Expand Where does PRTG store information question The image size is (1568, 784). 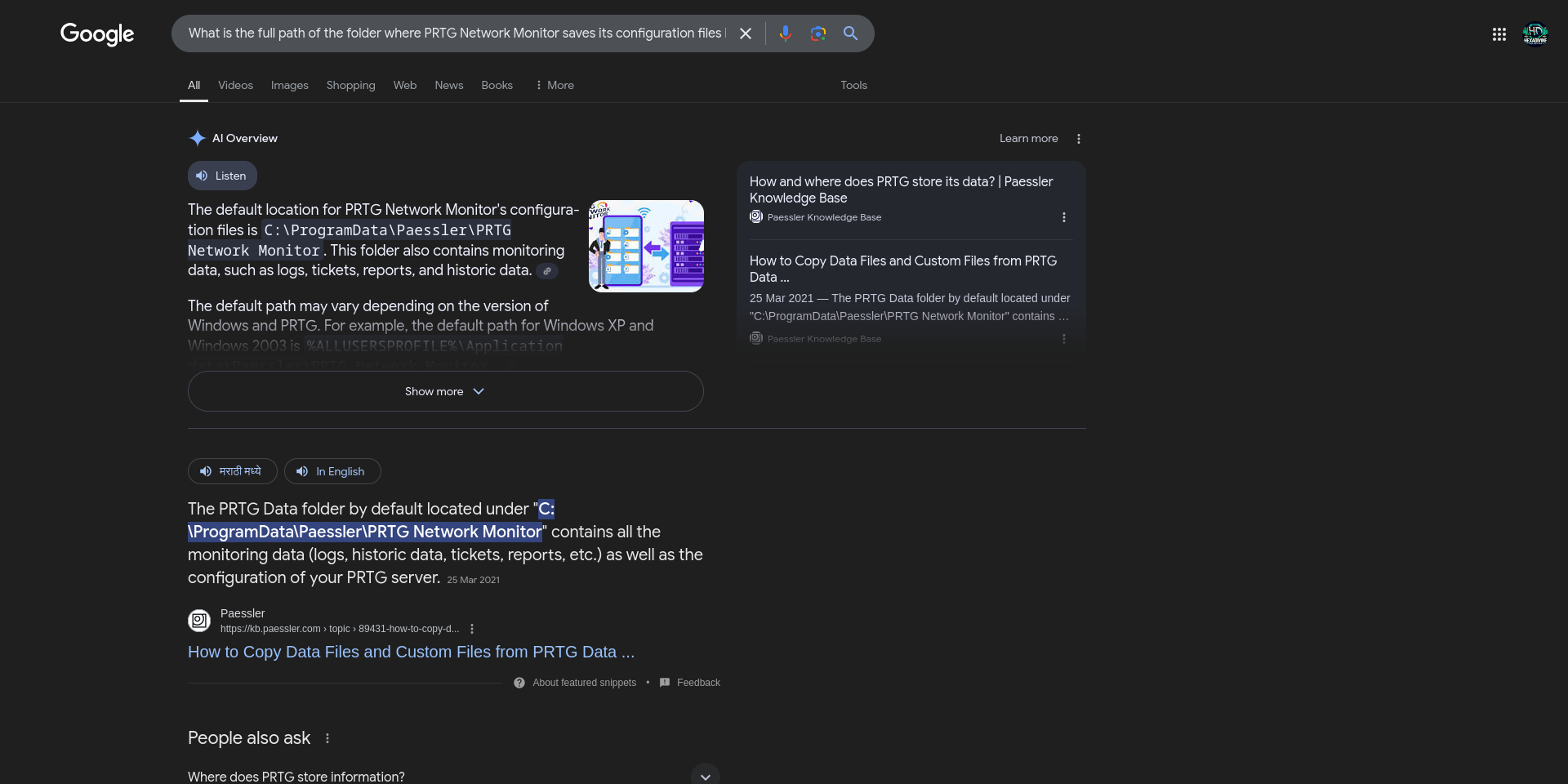453,777
